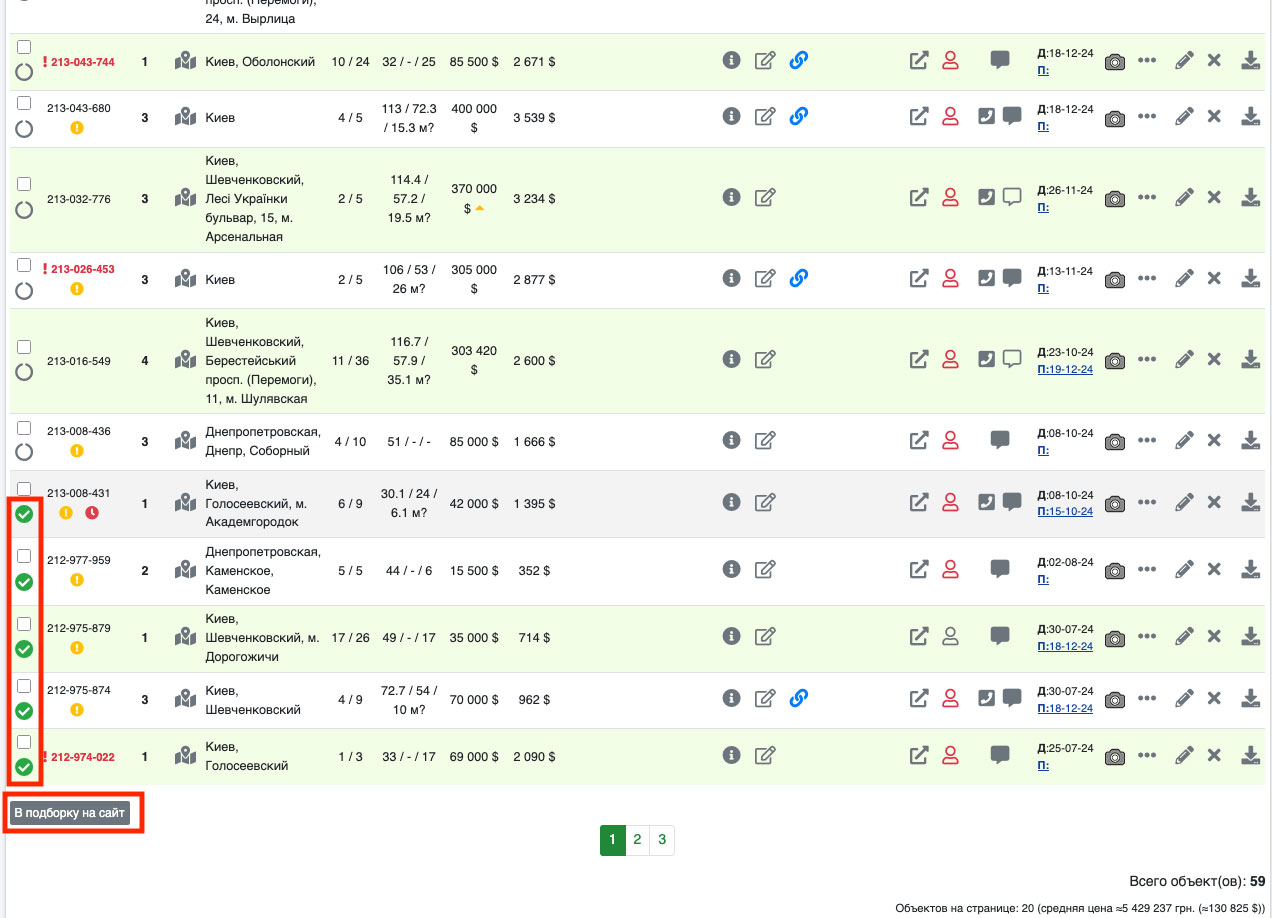Click the price 370 000 $ cell
Viewport: 1272px width, 918px height.
click(x=474, y=198)
